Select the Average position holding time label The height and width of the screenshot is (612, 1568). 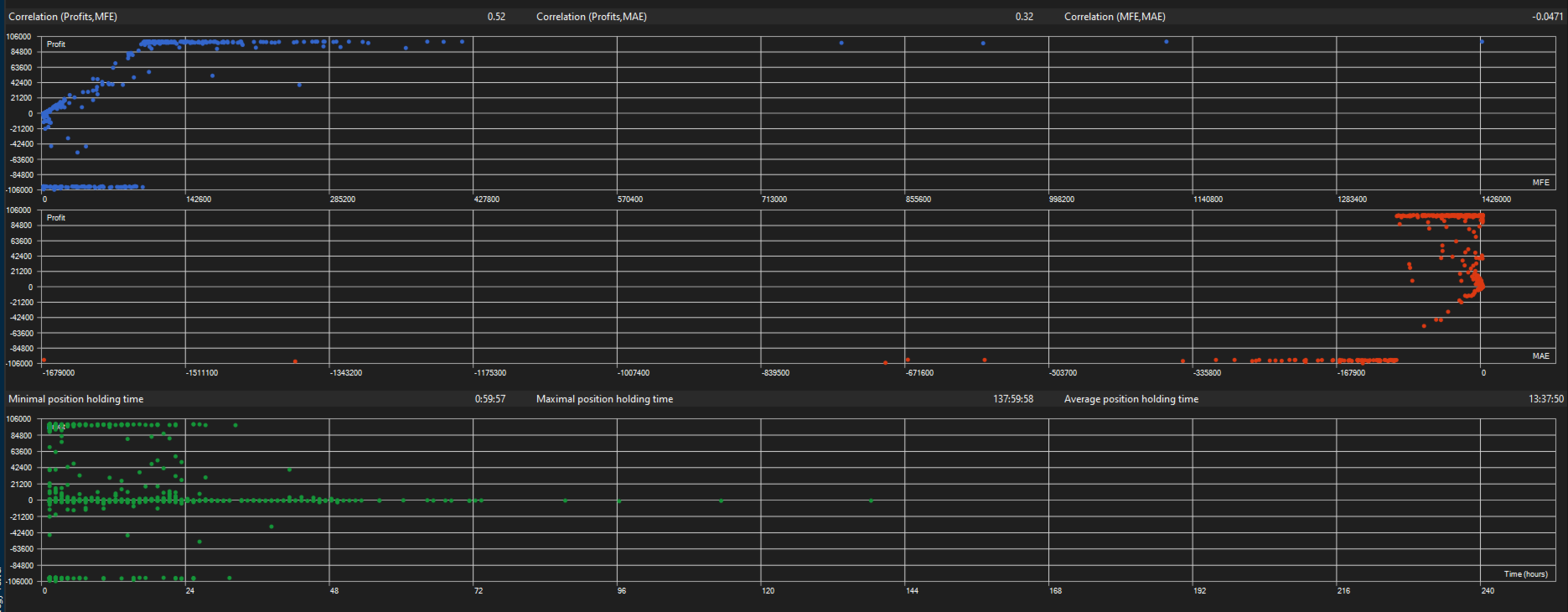coord(1131,399)
